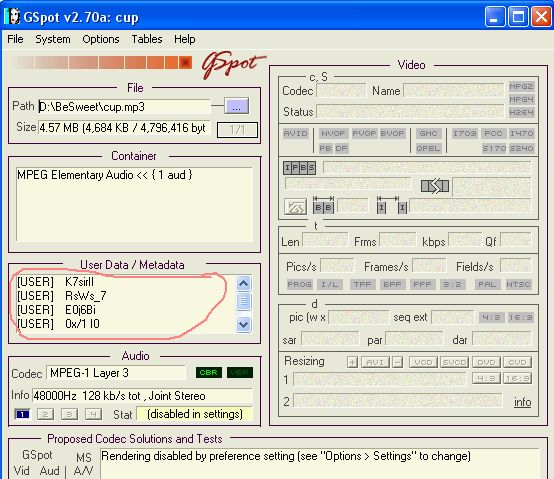This screenshot has height=479, width=554.
Task: Click the QPEL indicator
Action: [x=428, y=148]
